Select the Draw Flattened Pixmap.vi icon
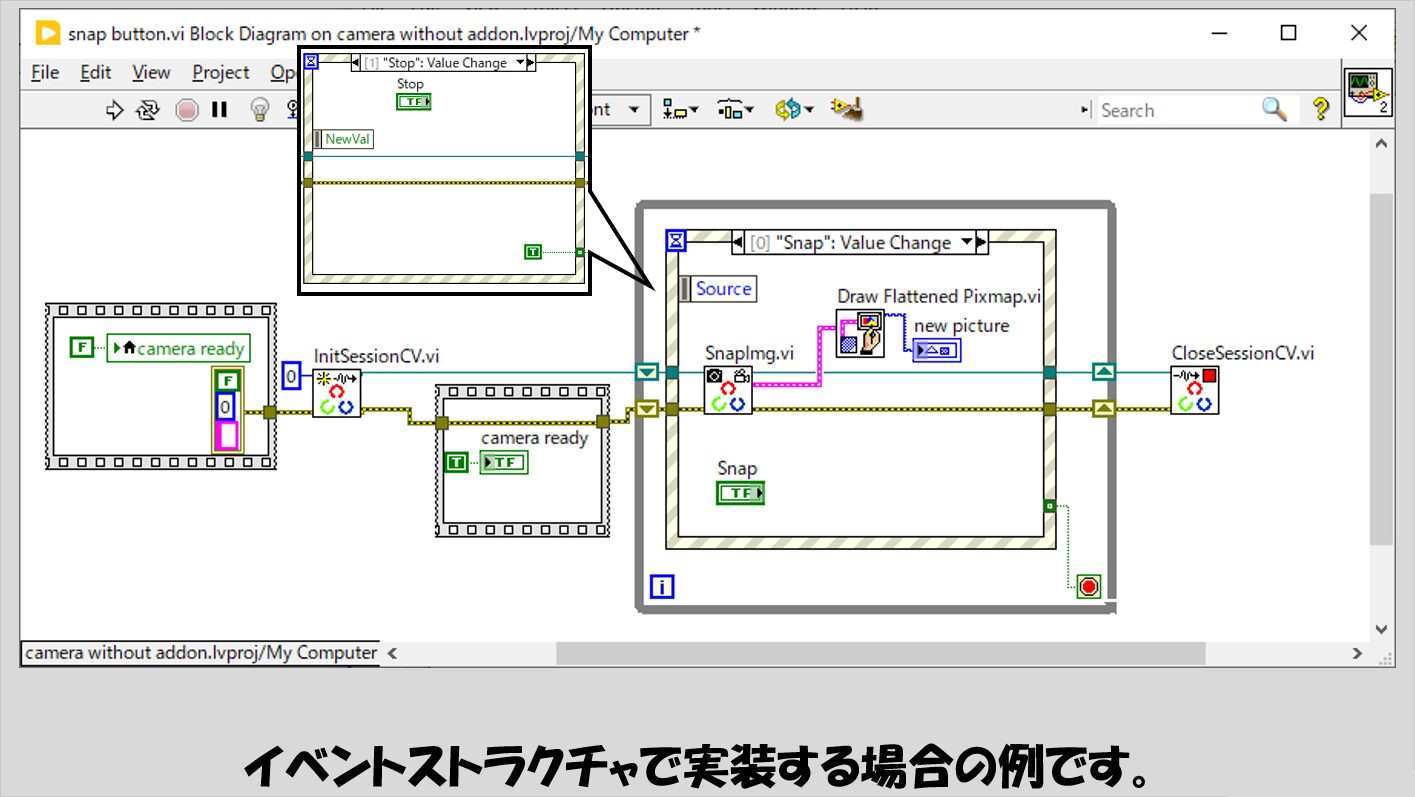The height and width of the screenshot is (797, 1415). pos(860,333)
